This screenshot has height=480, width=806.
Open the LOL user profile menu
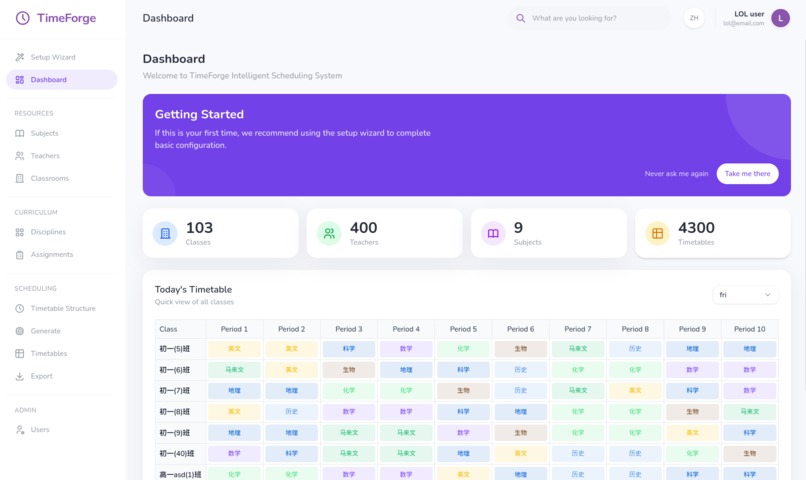(x=756, y=19)
